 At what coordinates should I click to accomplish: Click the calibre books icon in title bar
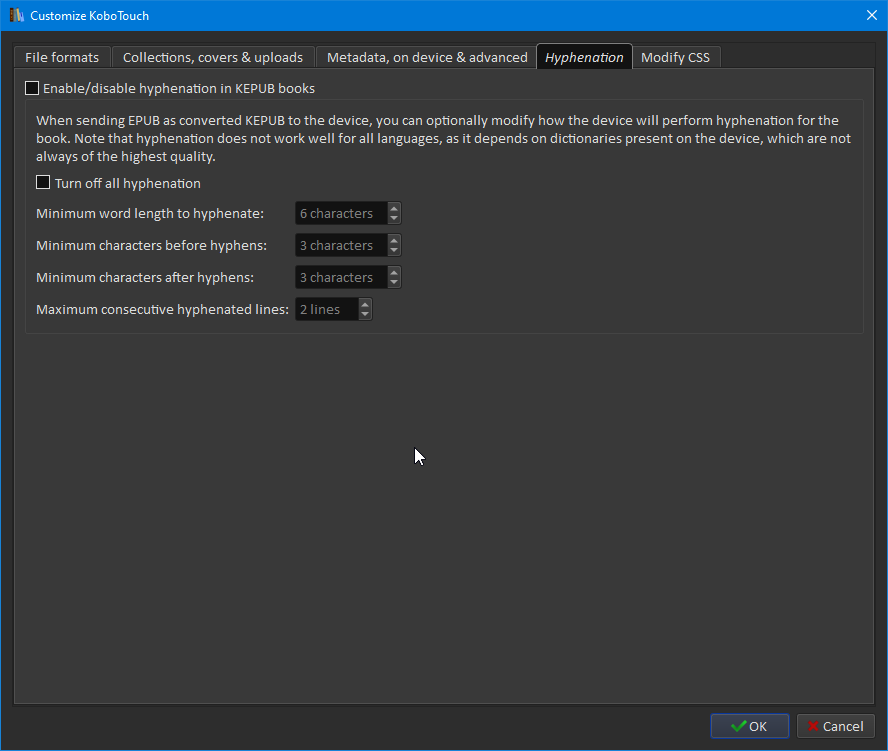point(16,15)
